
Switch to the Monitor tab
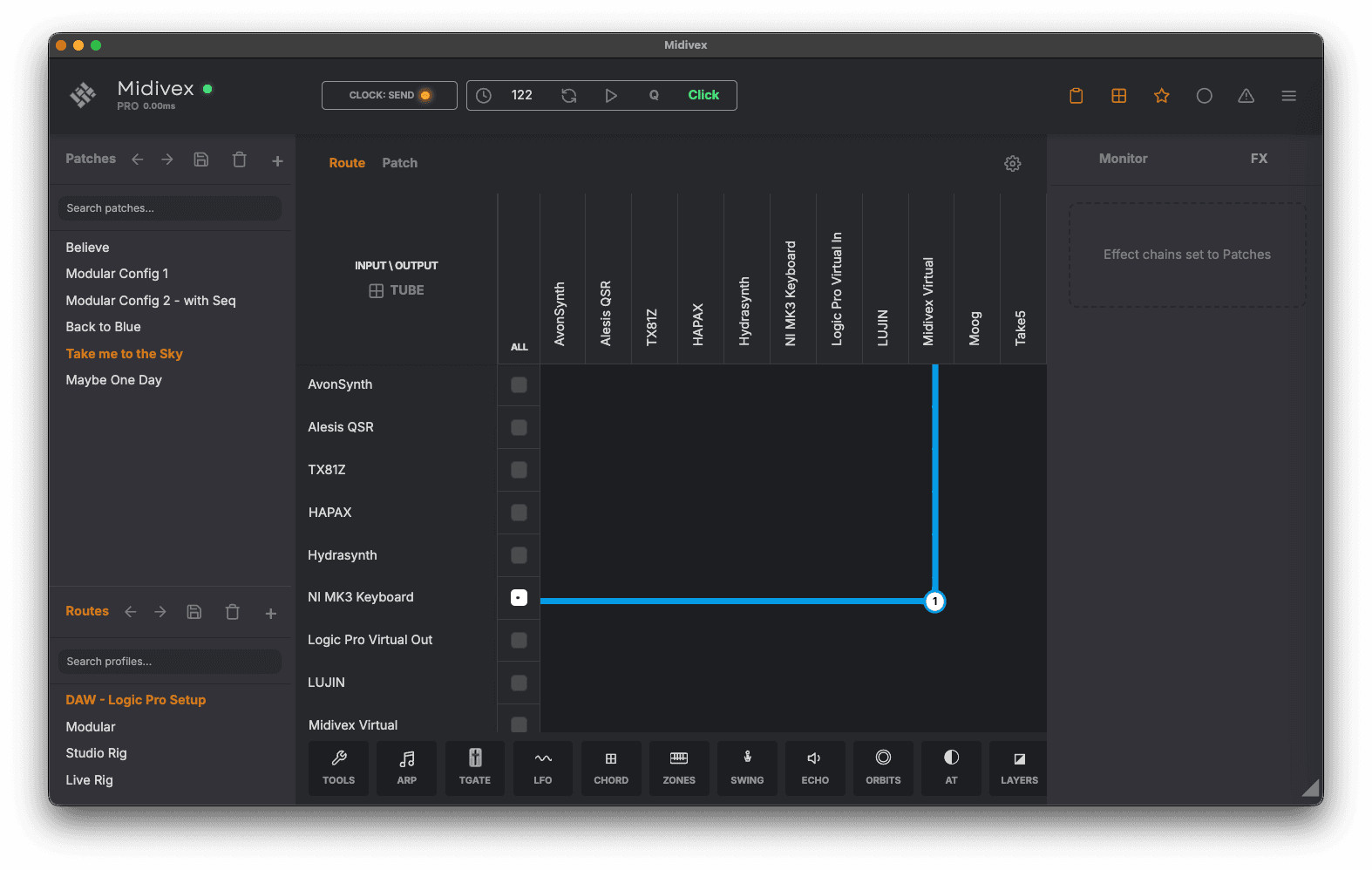pyautogui.click(x=1123, y=159)
